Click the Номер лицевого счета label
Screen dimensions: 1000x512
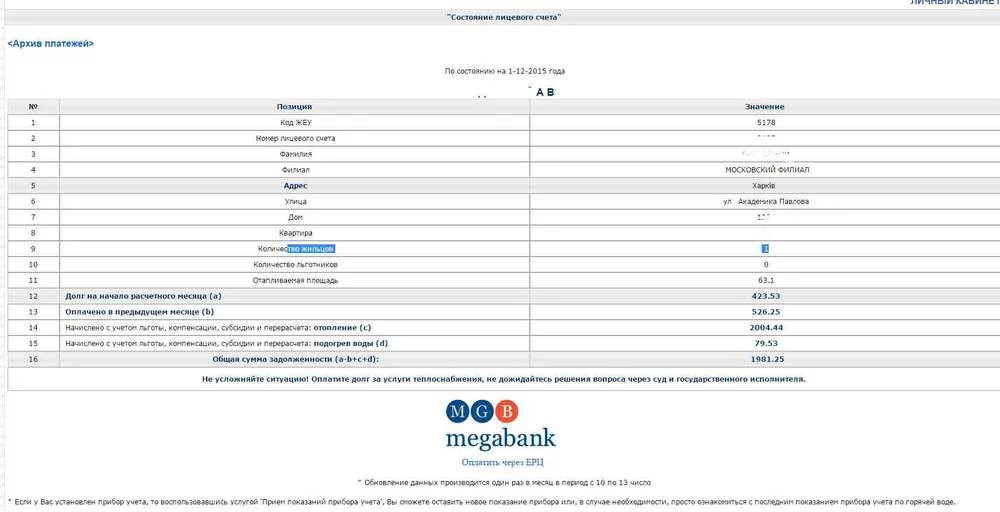[x=295, y=138]
